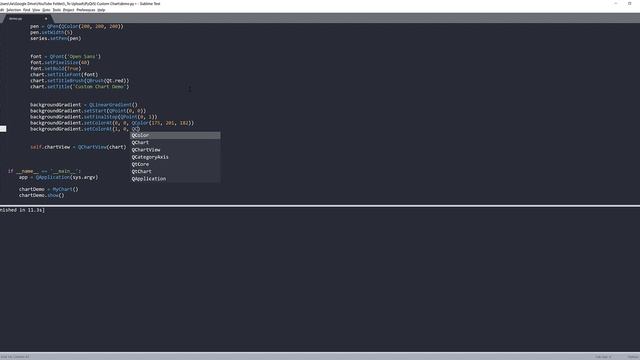Choose QChartView from autocomplete list
This screenshot has height=360, width=640.
coord(175,150)
